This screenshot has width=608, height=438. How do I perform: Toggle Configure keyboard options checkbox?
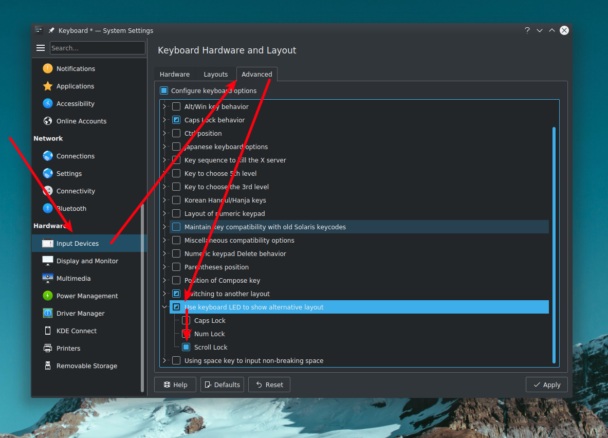coord(164,90)
